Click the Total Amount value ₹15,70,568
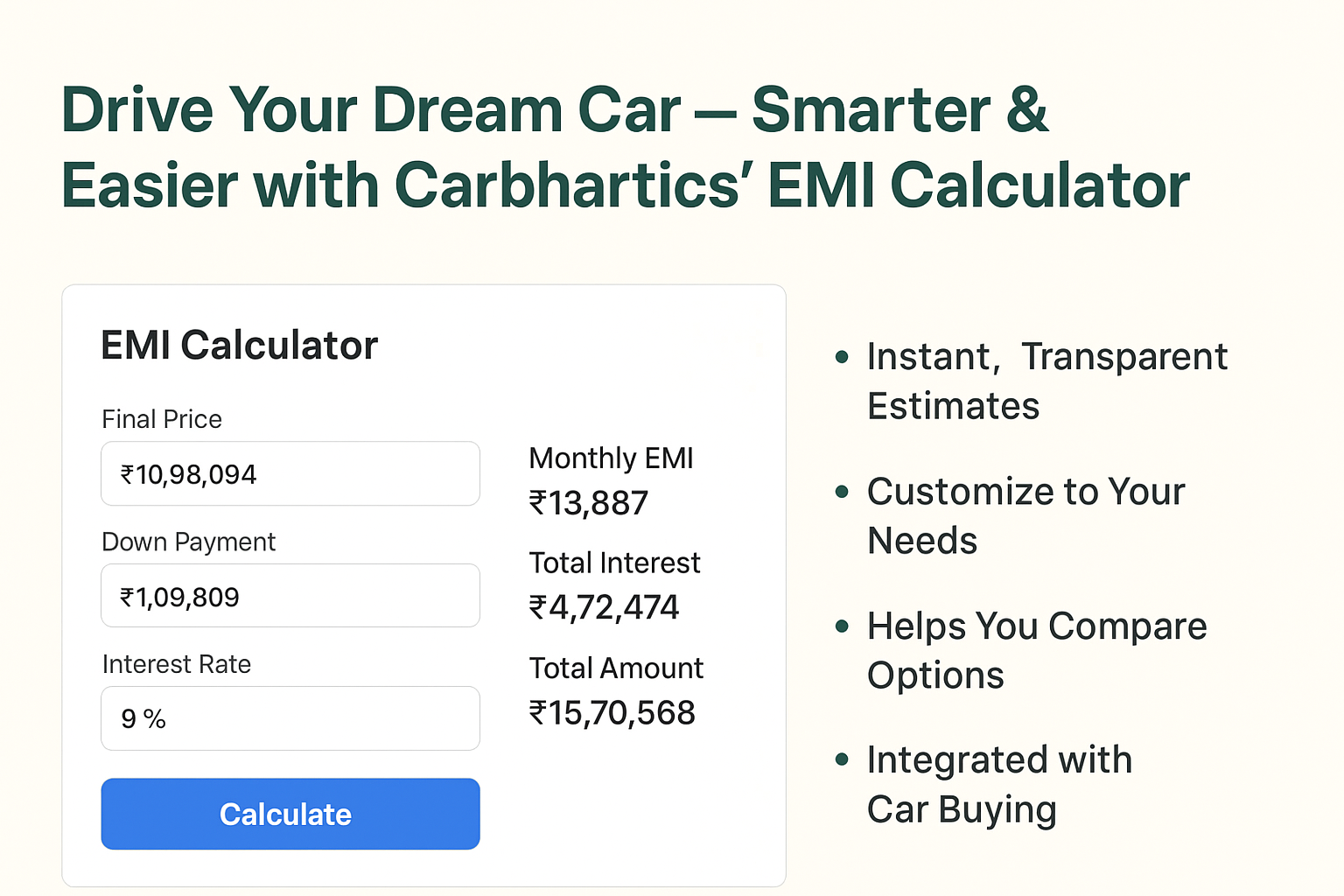 (612, 713)
